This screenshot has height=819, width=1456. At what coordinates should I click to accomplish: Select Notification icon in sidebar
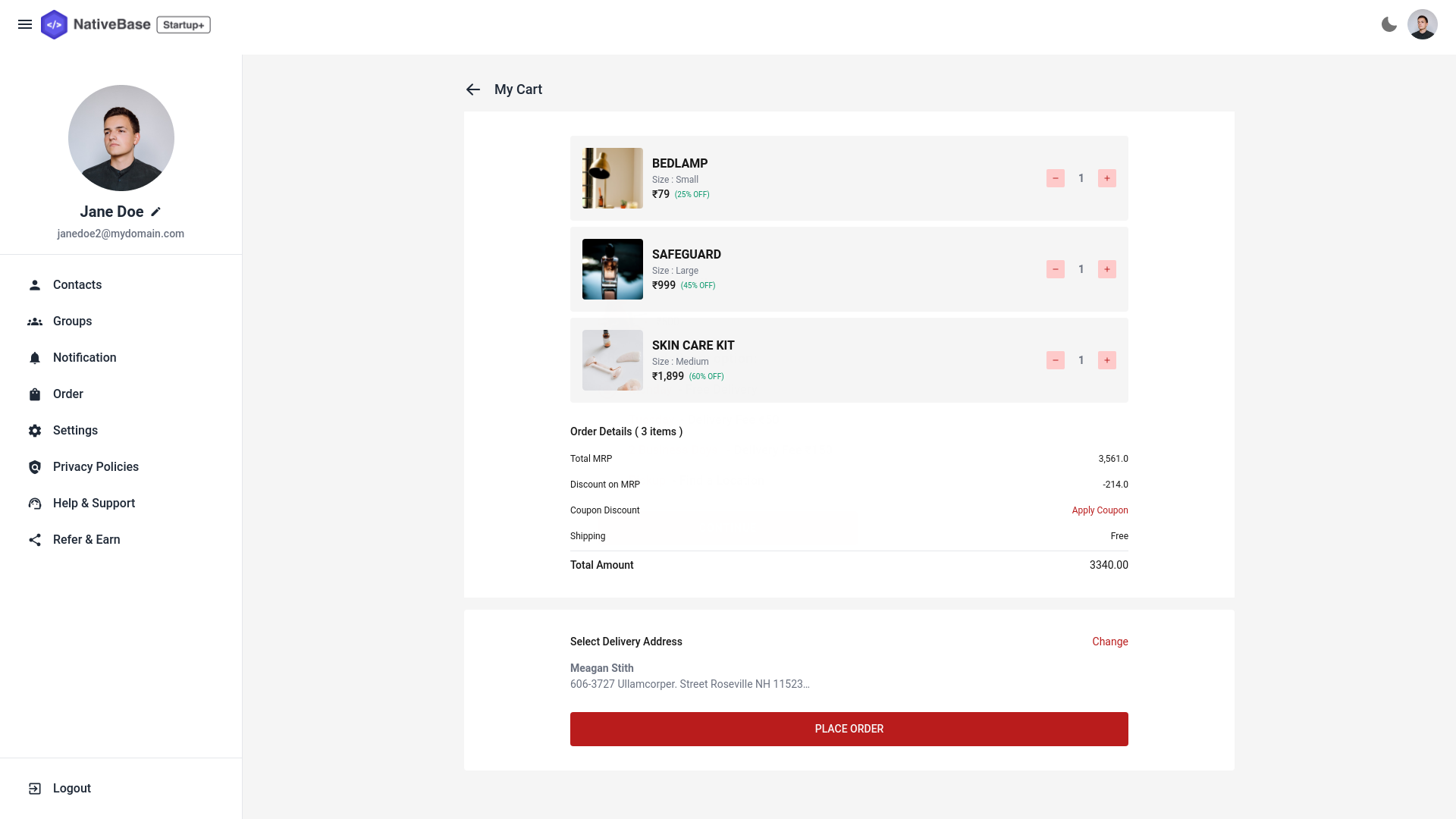pos(35,358)
